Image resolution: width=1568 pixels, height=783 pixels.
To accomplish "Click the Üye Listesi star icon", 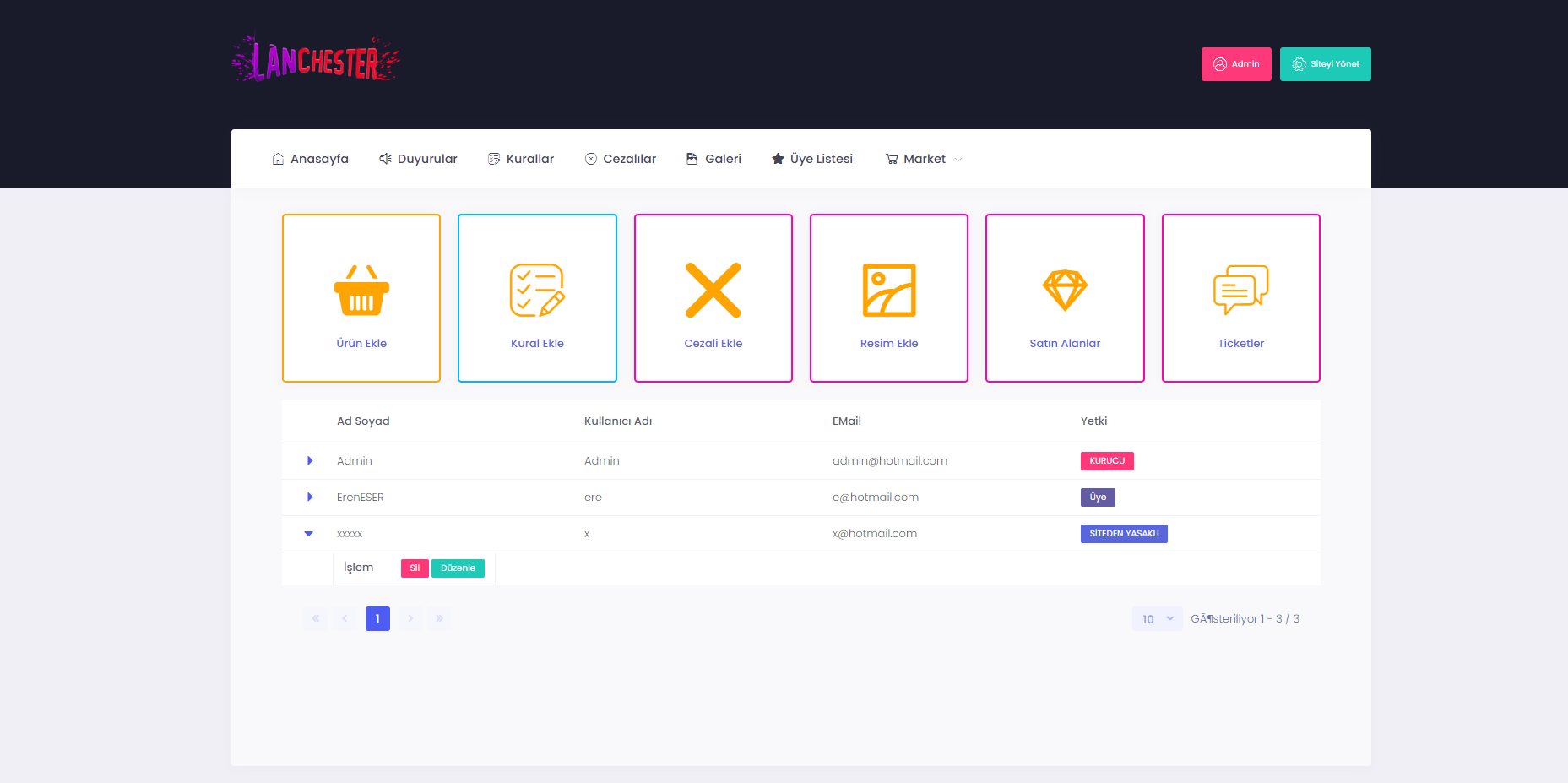I will [778, 159].
